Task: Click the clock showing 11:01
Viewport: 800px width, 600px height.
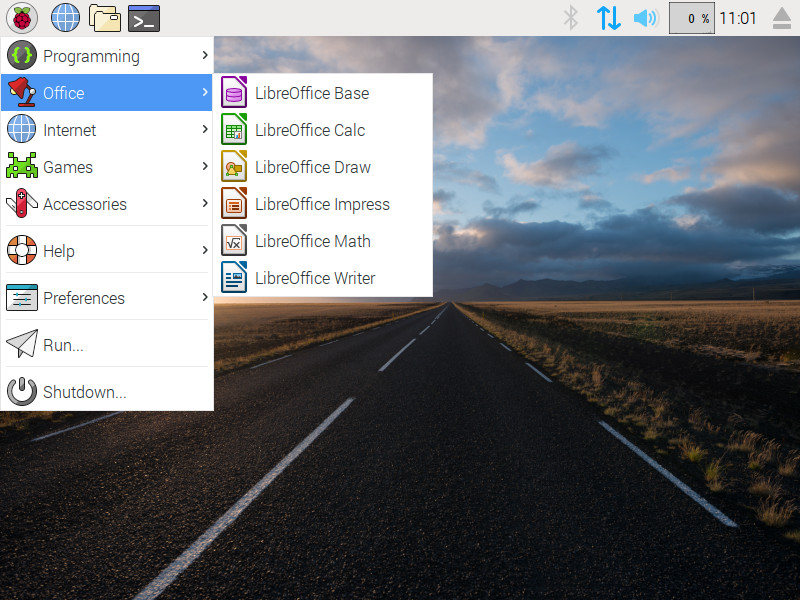Action: click(737, 18)
